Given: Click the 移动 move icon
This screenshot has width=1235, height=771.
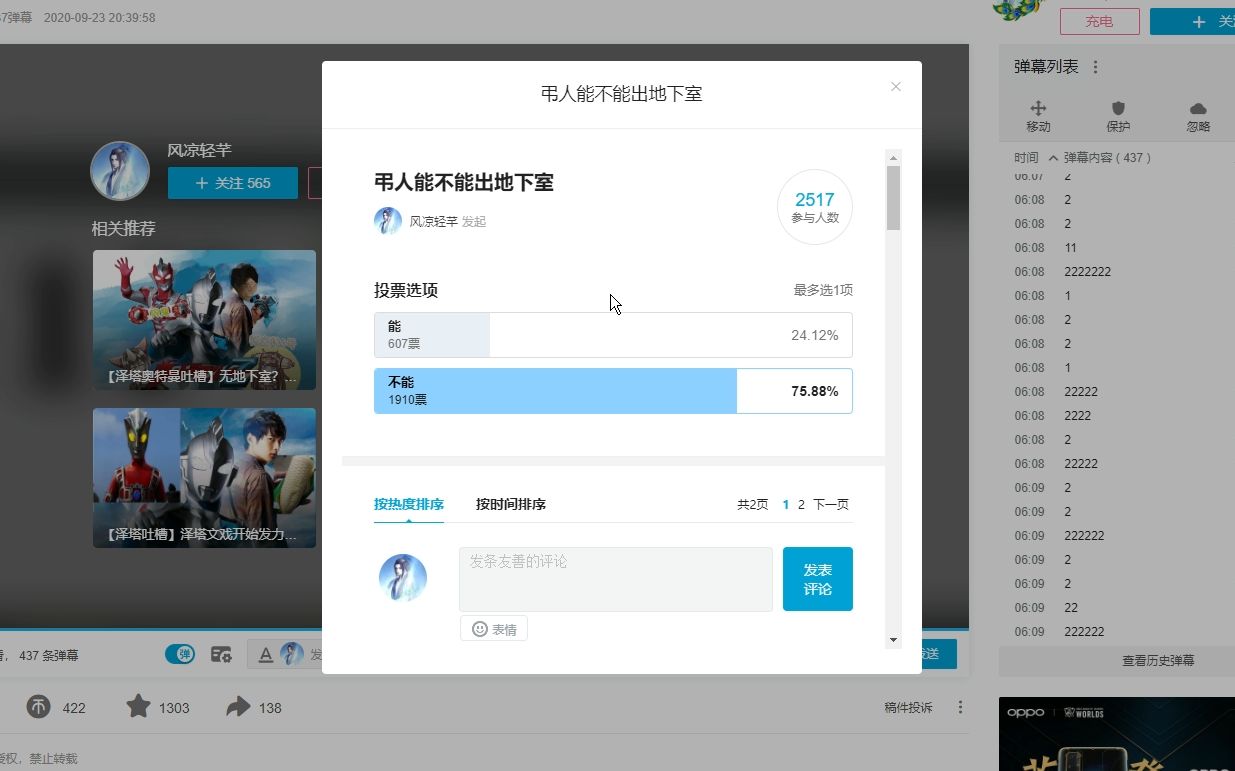Looking at the screenshot, I should (1038, 109).
